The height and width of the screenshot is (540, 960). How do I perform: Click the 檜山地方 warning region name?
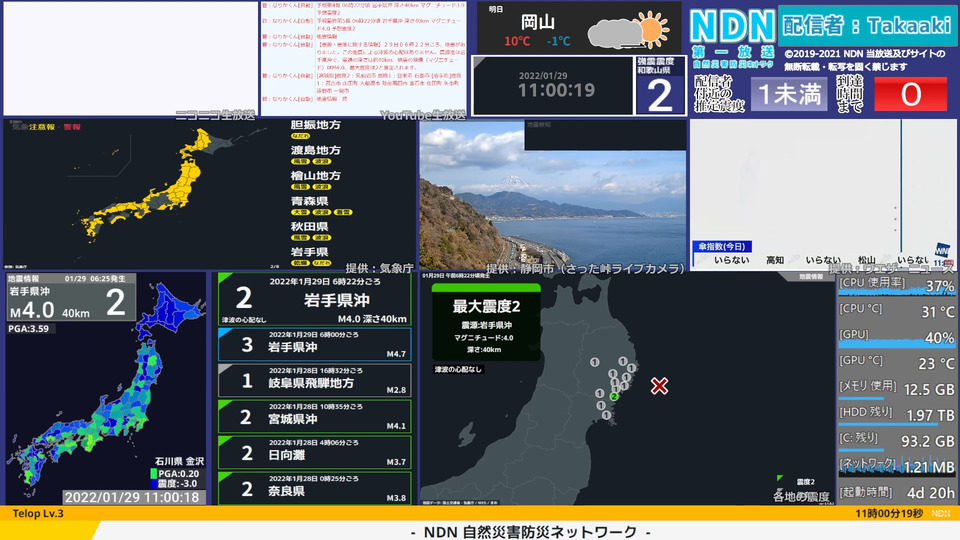click(x=315, y=176)
